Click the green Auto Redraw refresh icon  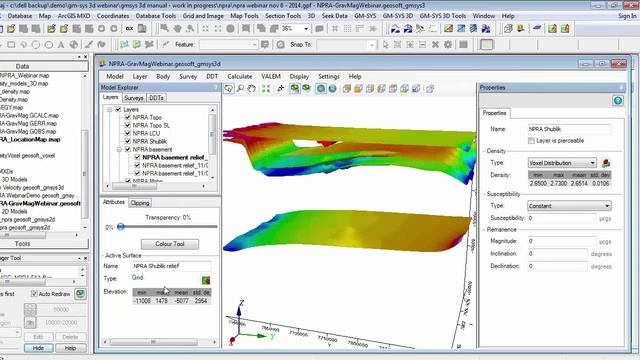(80, 293)
